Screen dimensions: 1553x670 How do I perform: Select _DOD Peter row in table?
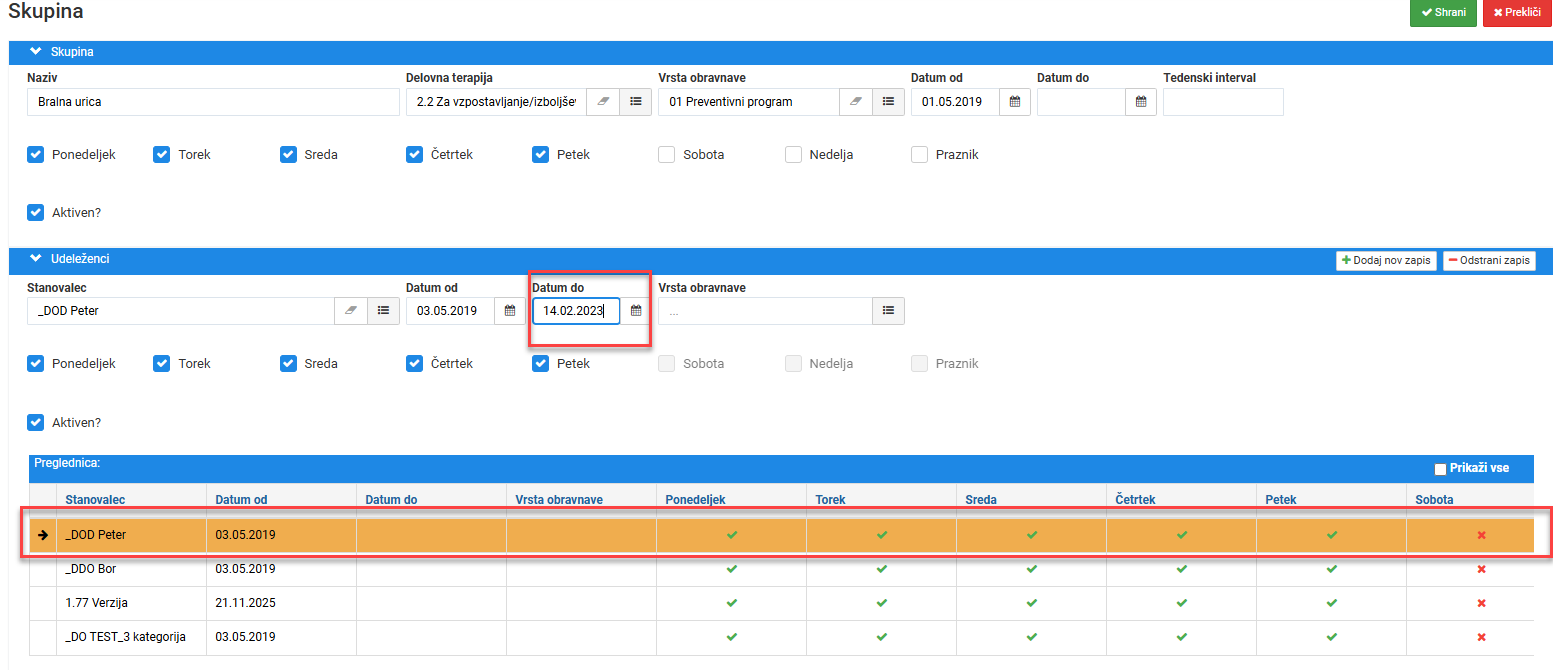point(781,535)
